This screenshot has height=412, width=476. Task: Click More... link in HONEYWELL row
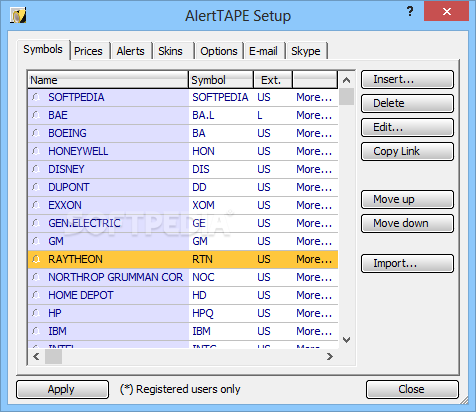314,151
